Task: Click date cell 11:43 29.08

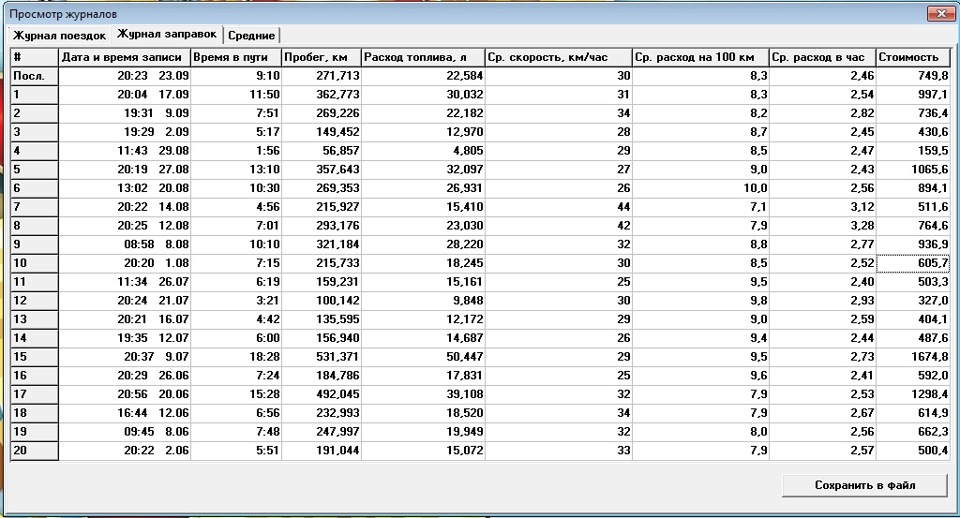Action: point(124,151)
